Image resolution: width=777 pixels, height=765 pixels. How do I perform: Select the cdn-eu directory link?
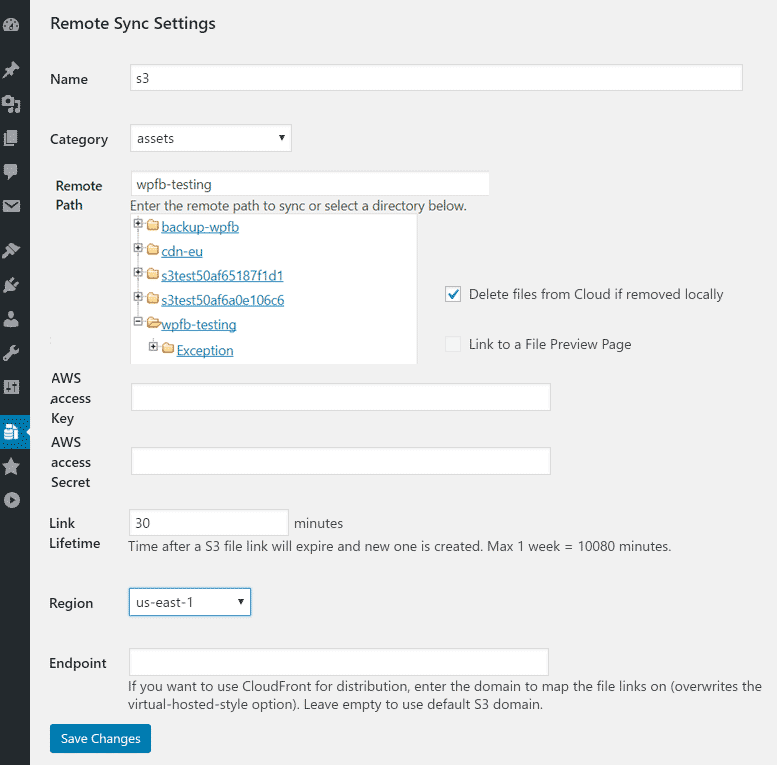point(182,251)
